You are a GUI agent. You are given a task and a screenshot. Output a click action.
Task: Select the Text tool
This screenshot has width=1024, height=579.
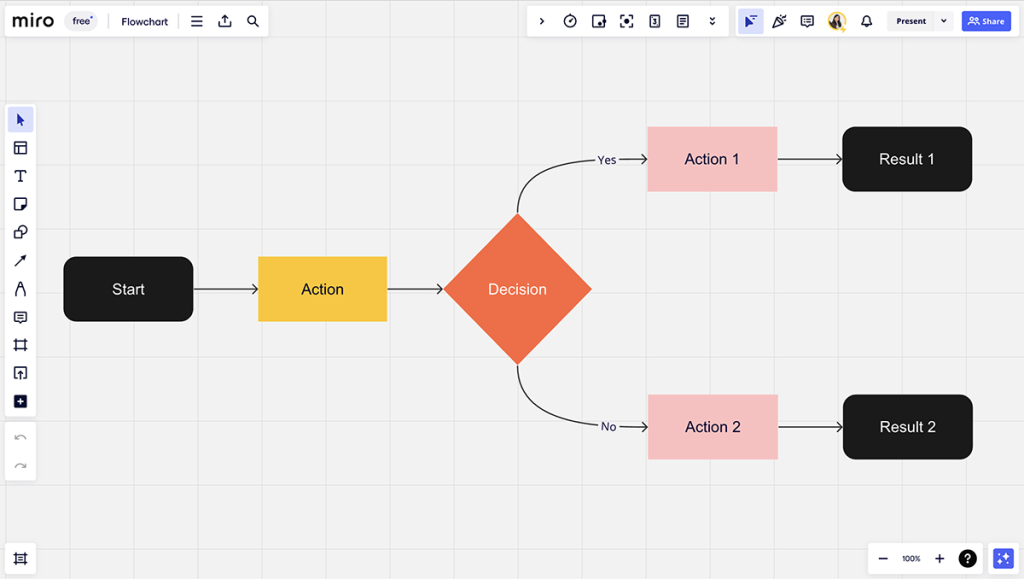[x=21, y=175]
